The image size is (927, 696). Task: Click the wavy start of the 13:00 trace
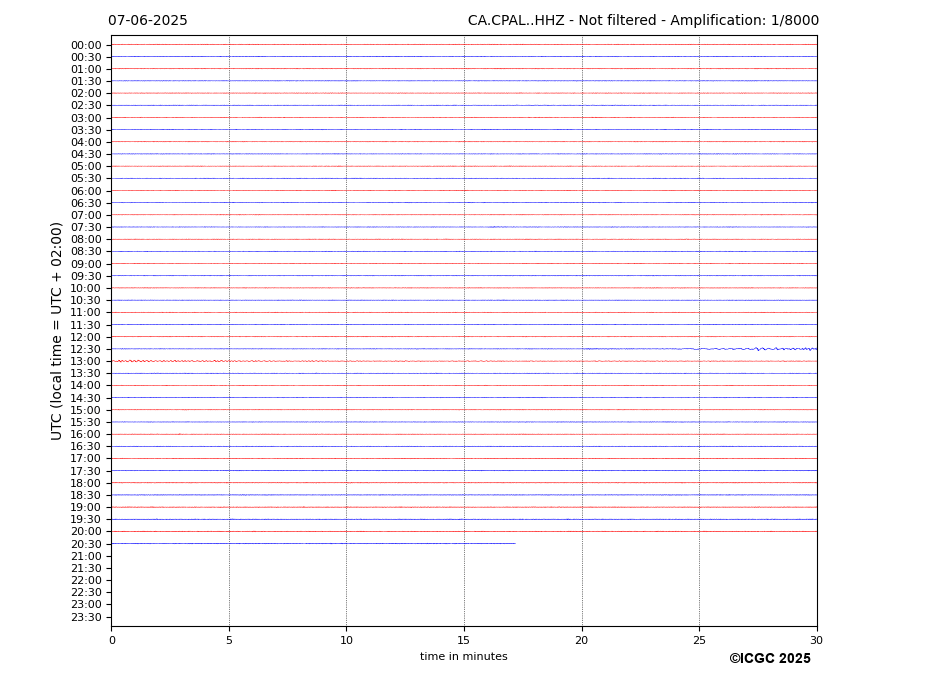(x=171, y=361)
